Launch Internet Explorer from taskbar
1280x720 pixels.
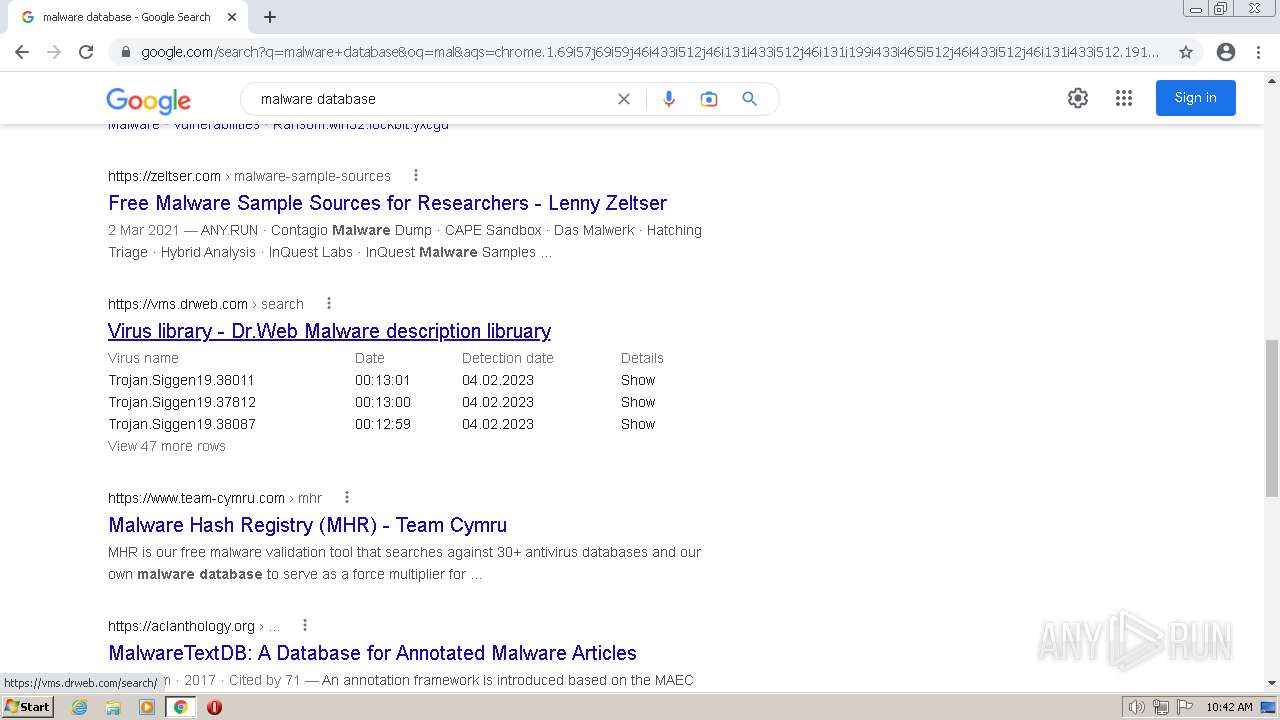(x=80, y=707)
